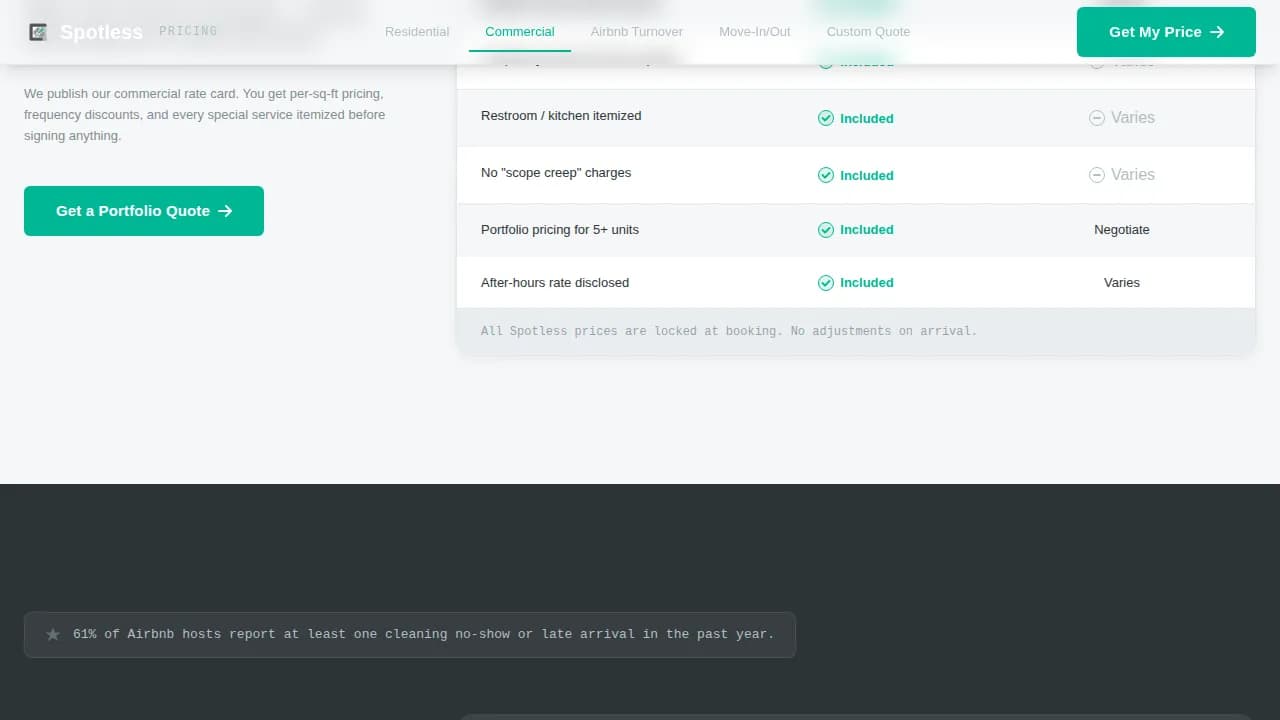Image resolution: width=1280 pixels, height=720 pixels.
Task: Click the Get My Price button
Action: click(1166, 31)
